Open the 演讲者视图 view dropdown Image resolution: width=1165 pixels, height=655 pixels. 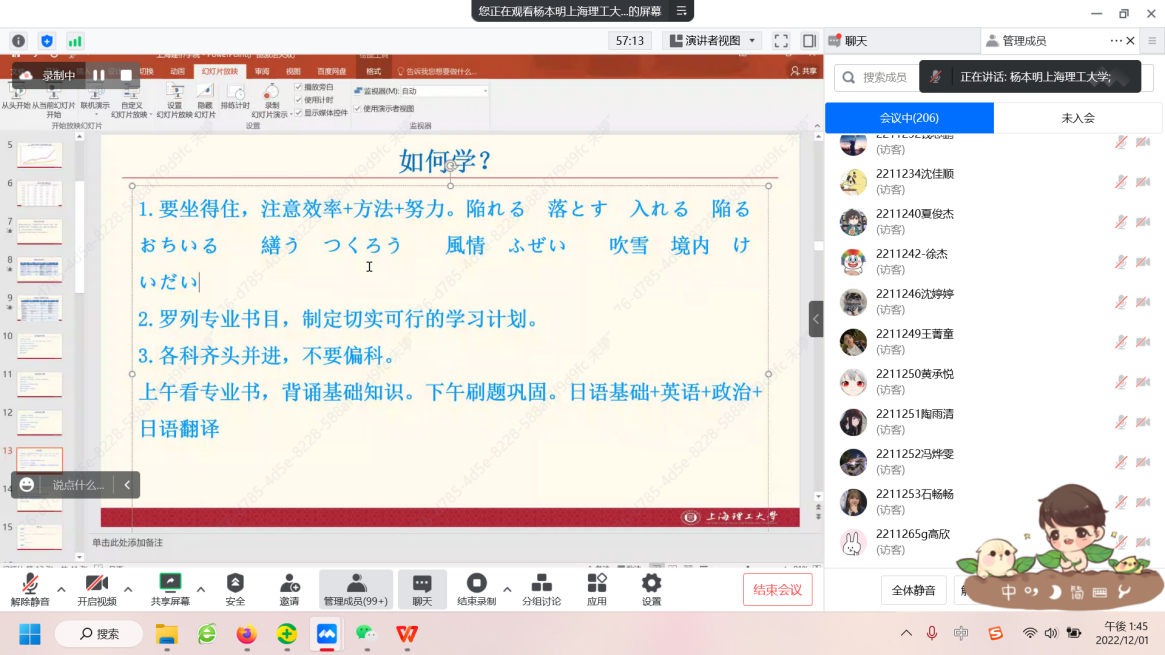(x=712, y=41)
